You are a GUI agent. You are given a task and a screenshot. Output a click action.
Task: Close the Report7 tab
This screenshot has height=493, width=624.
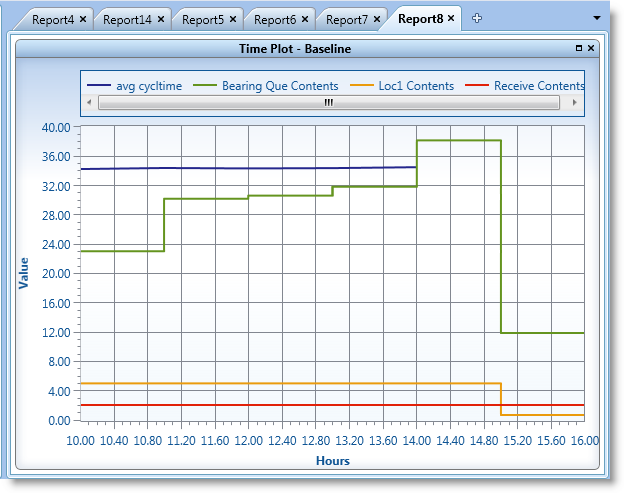pos(377,19)
